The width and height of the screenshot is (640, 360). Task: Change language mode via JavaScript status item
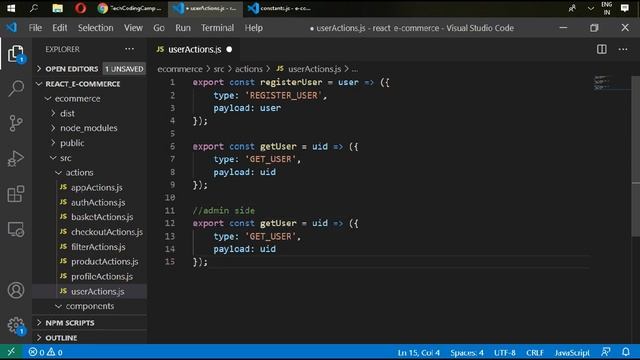571,352
